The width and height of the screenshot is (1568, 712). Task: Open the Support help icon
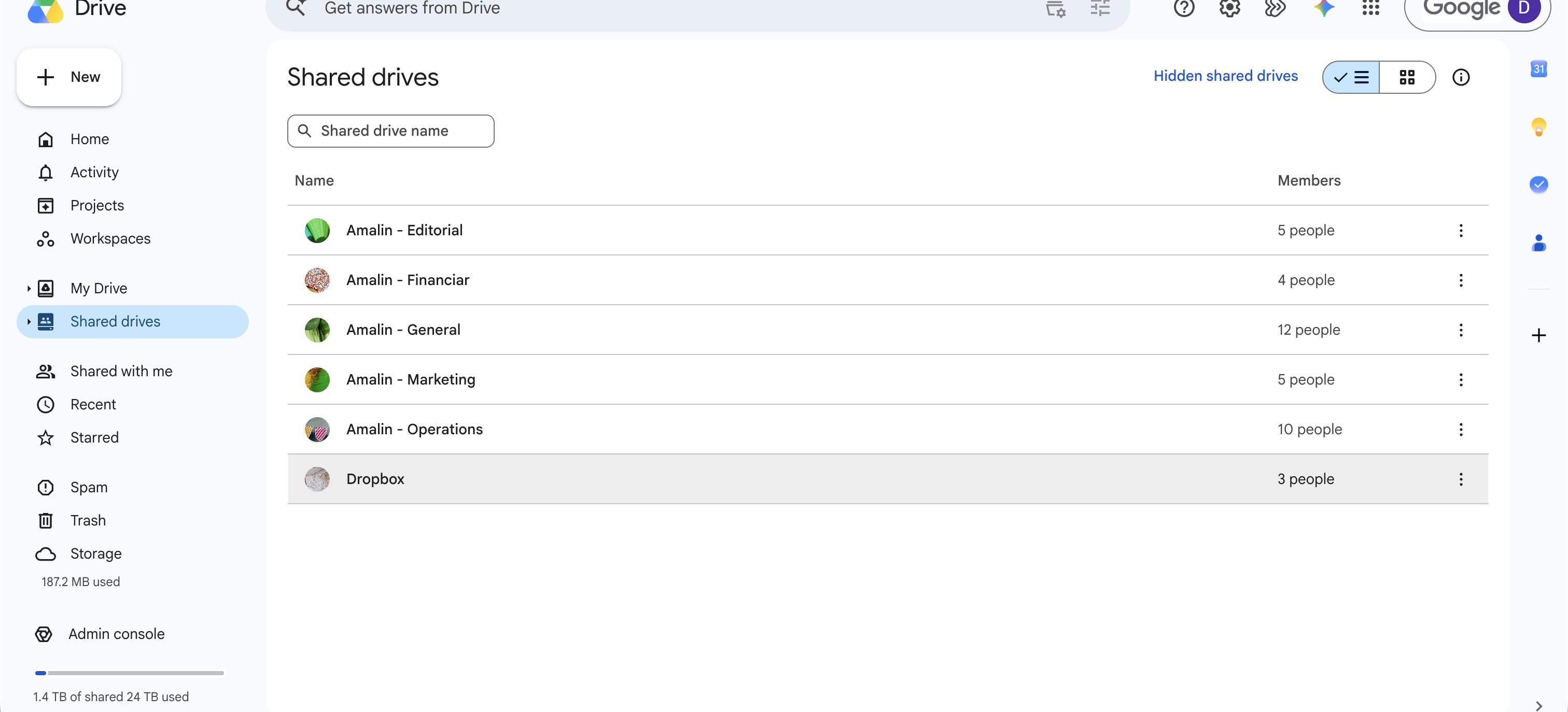click(x=1184, y=8)
